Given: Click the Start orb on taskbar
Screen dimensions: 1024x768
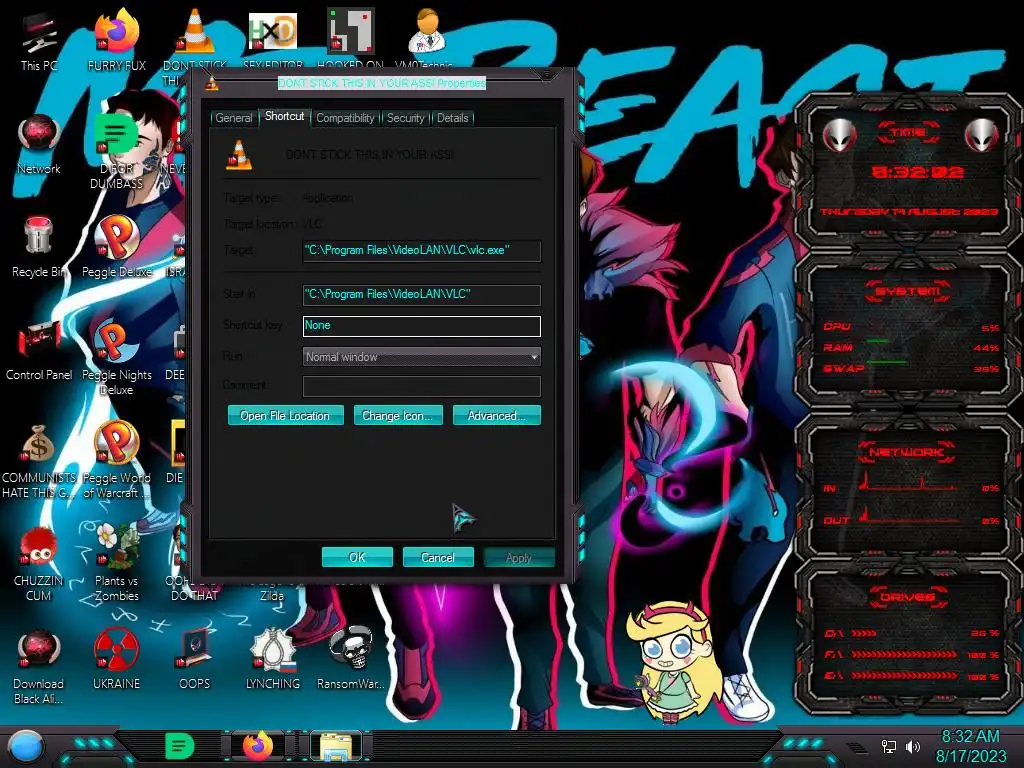Looking at the screenshot, I should (x=25, y=746).
